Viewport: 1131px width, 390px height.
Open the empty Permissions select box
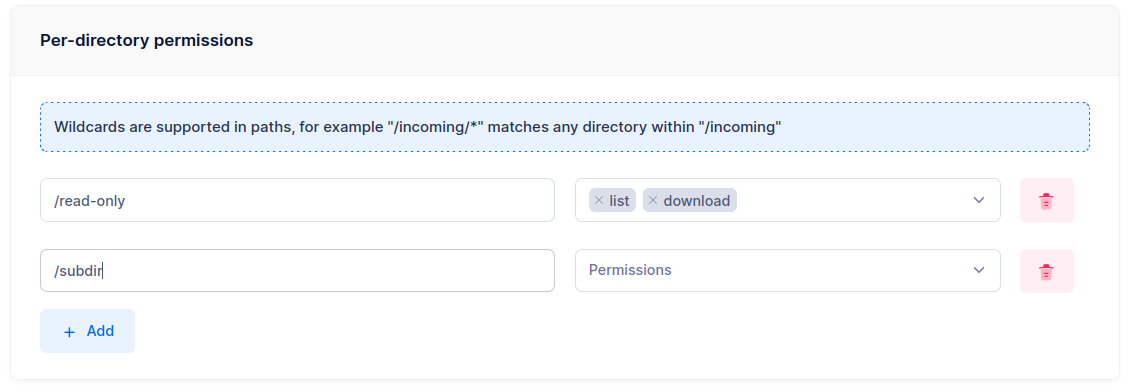(788, 270)
